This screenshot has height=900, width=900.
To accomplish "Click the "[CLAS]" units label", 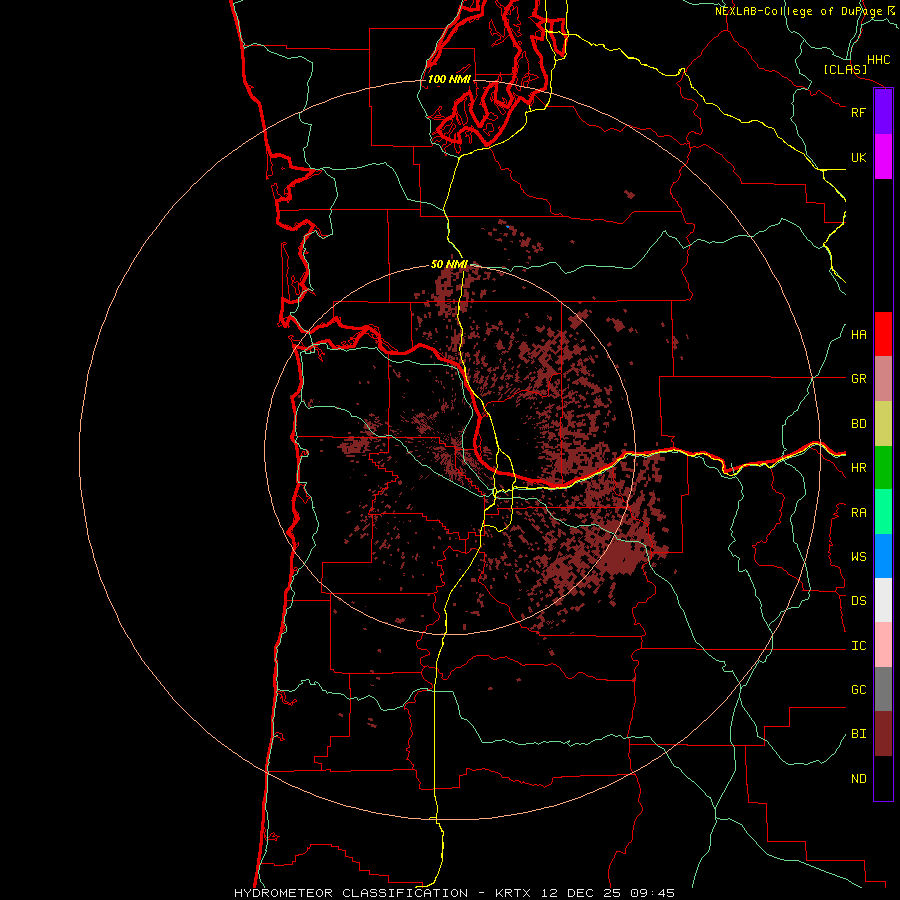I will pyautogui.click(x=845, y=69).
